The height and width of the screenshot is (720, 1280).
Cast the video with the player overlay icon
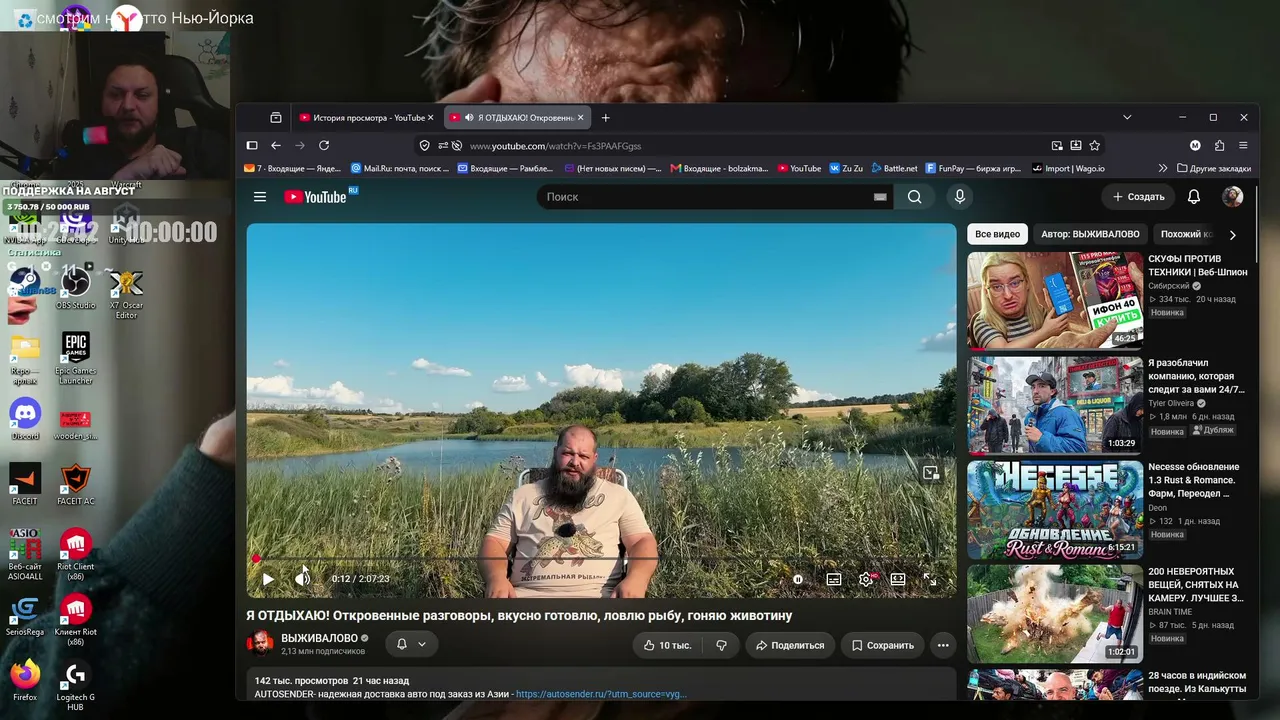point(931,473)
